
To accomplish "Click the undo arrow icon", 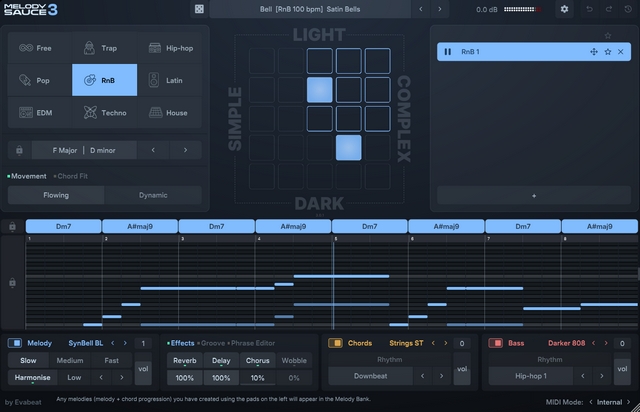I will [x=589, y=9].
